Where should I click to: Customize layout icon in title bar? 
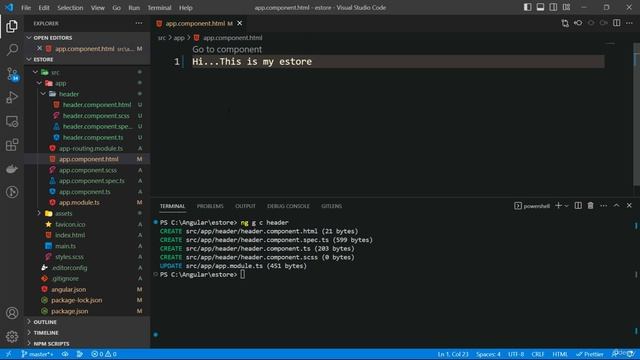[566, 7]
